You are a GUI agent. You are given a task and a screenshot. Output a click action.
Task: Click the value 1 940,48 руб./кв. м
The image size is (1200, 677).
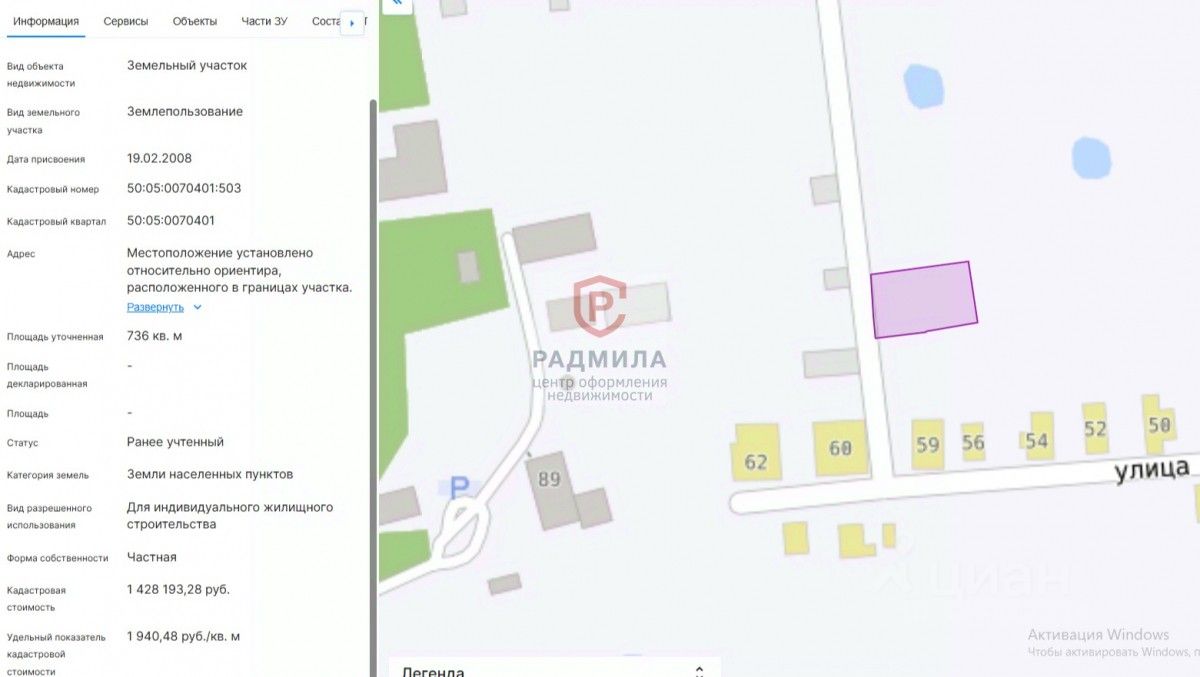coord(184,636)
